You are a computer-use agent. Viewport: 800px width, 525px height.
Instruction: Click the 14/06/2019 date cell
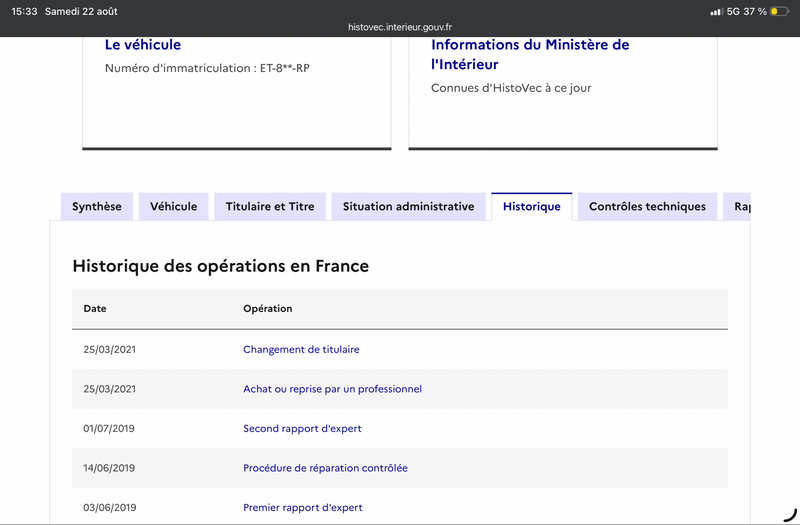[109, 468]
